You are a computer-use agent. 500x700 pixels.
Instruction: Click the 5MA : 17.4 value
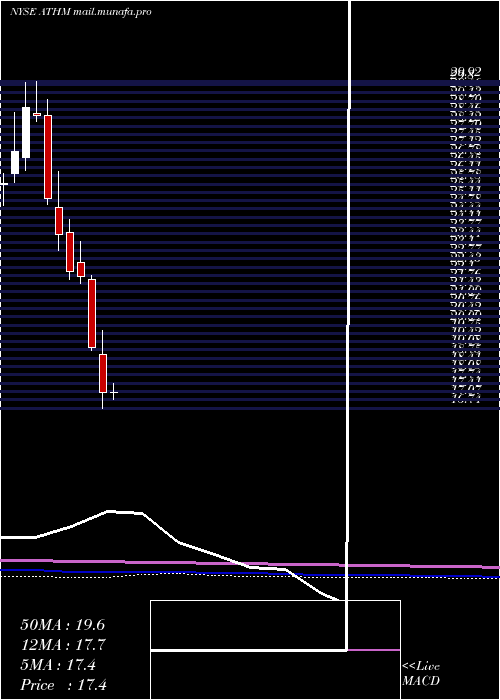[58, 665]
